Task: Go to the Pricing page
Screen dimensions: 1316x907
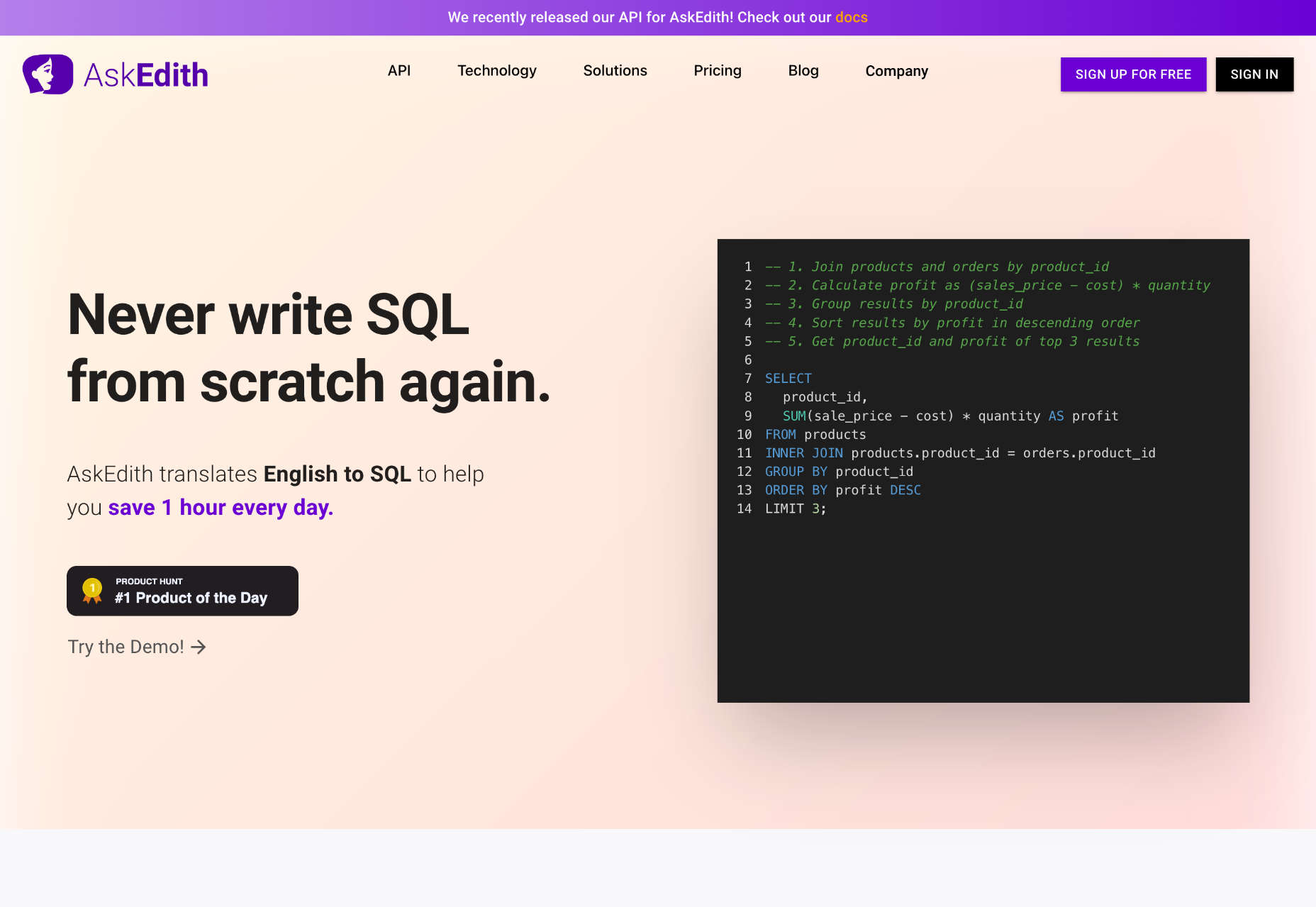Action: pyautogui.click(x=718, y=70)
